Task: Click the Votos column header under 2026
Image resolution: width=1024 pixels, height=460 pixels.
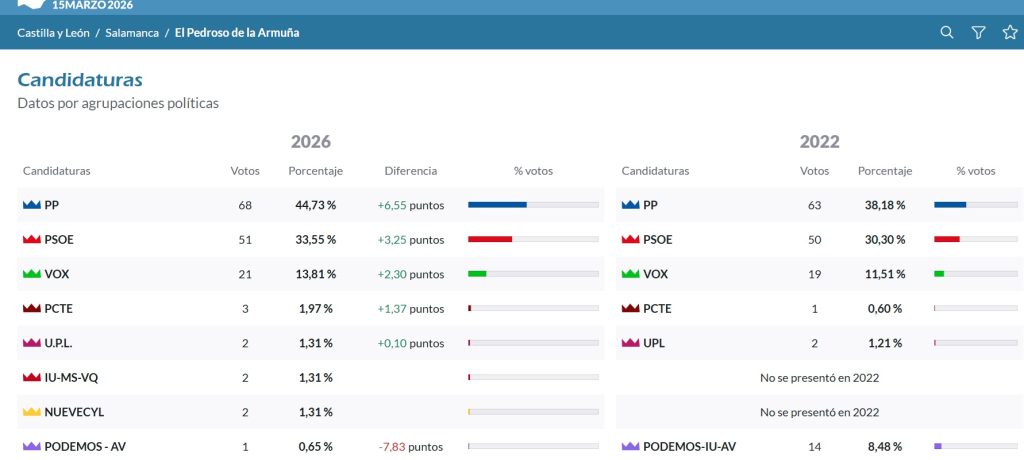Action: point(245,171)
